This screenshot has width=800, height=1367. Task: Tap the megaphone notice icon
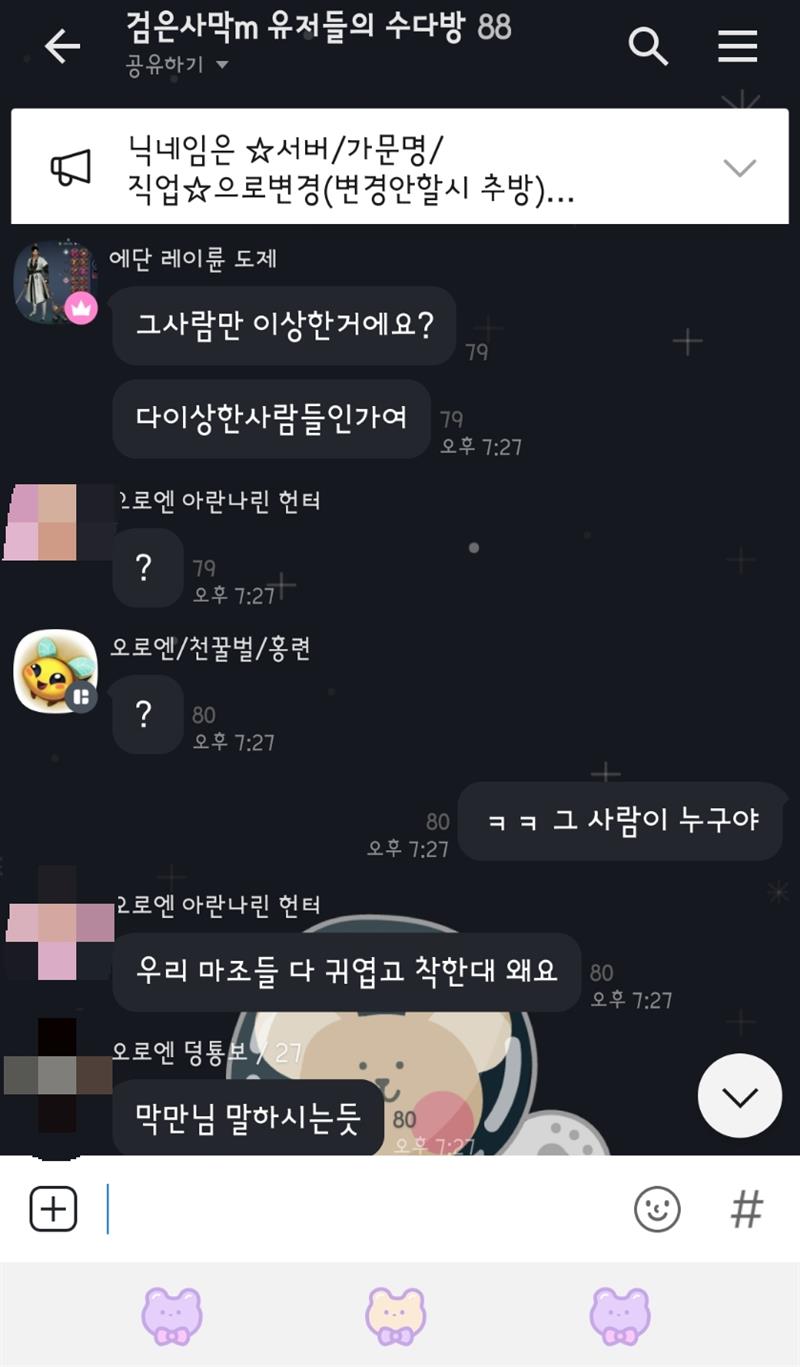(x=71, y=167)
